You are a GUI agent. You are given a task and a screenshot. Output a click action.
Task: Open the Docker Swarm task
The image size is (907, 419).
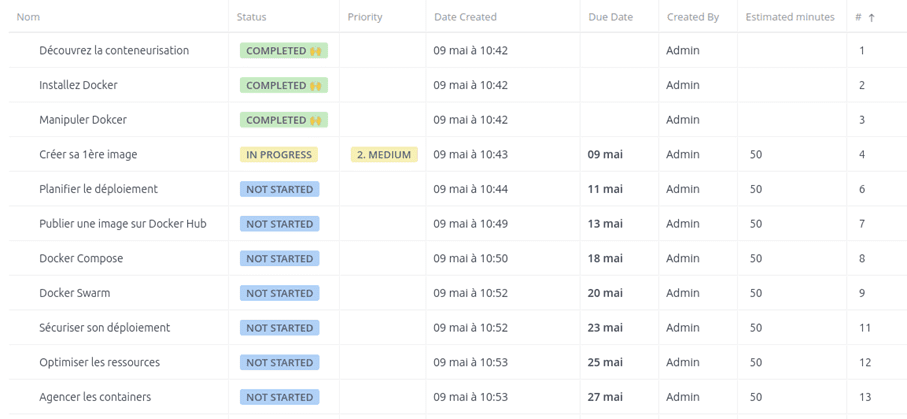click(75, 293)
